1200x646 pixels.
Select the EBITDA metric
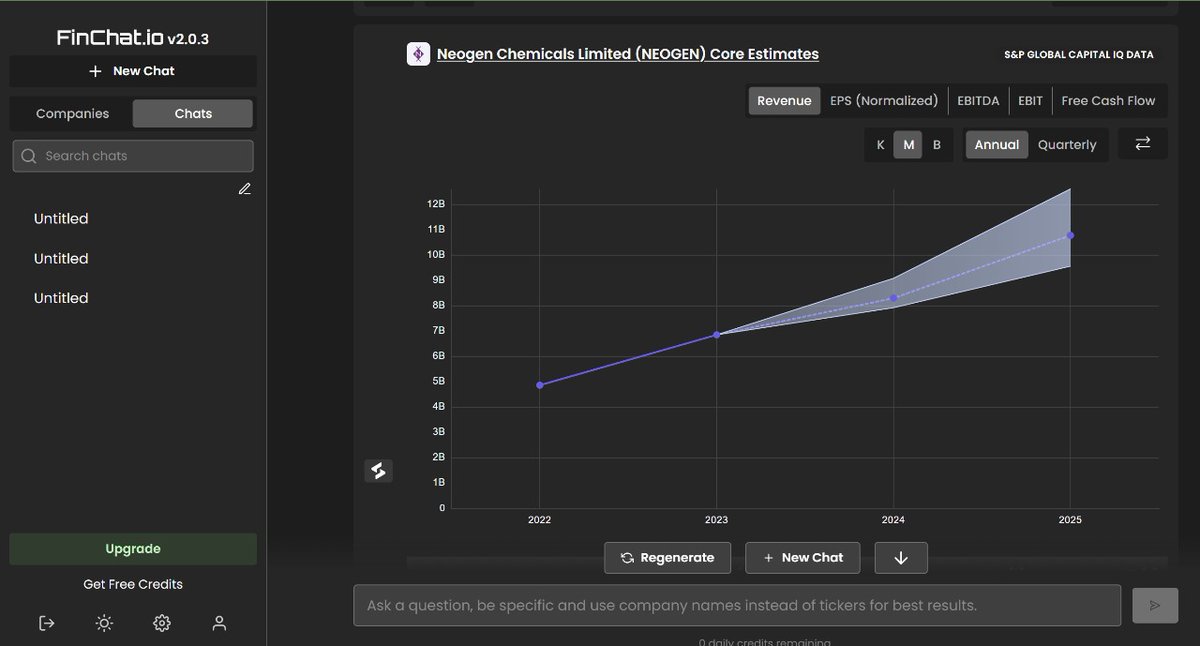978,100
